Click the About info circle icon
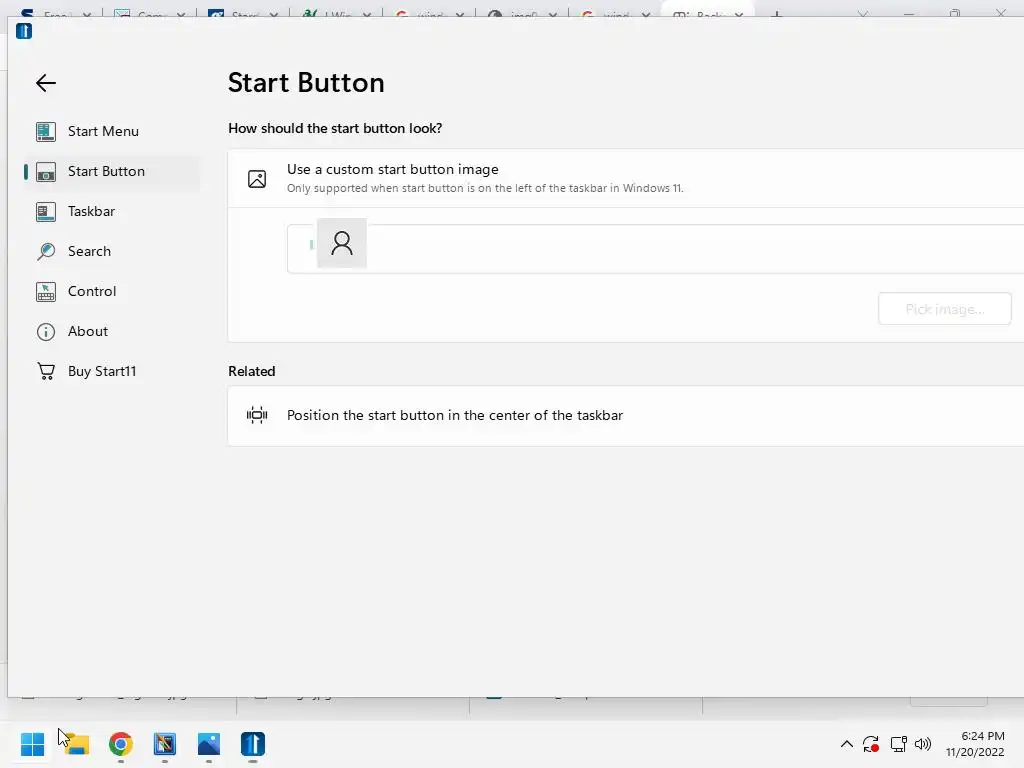 click(46, 332)
